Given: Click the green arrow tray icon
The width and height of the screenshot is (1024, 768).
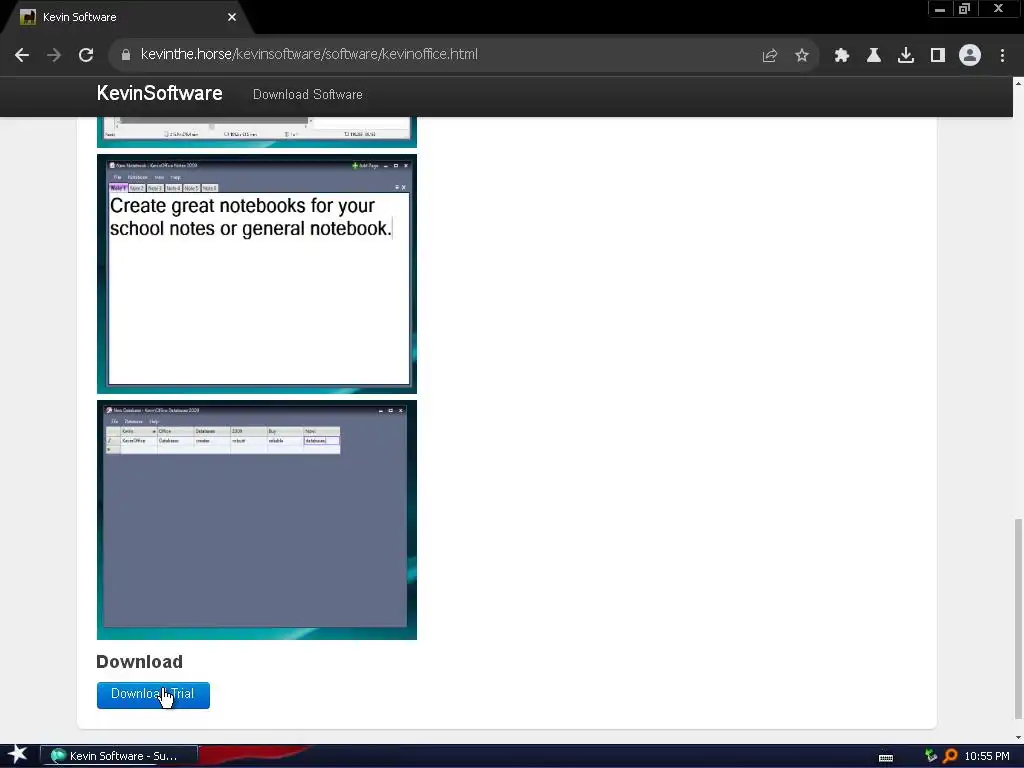Looking at the screenshot, I should click(x=931, y=756).
